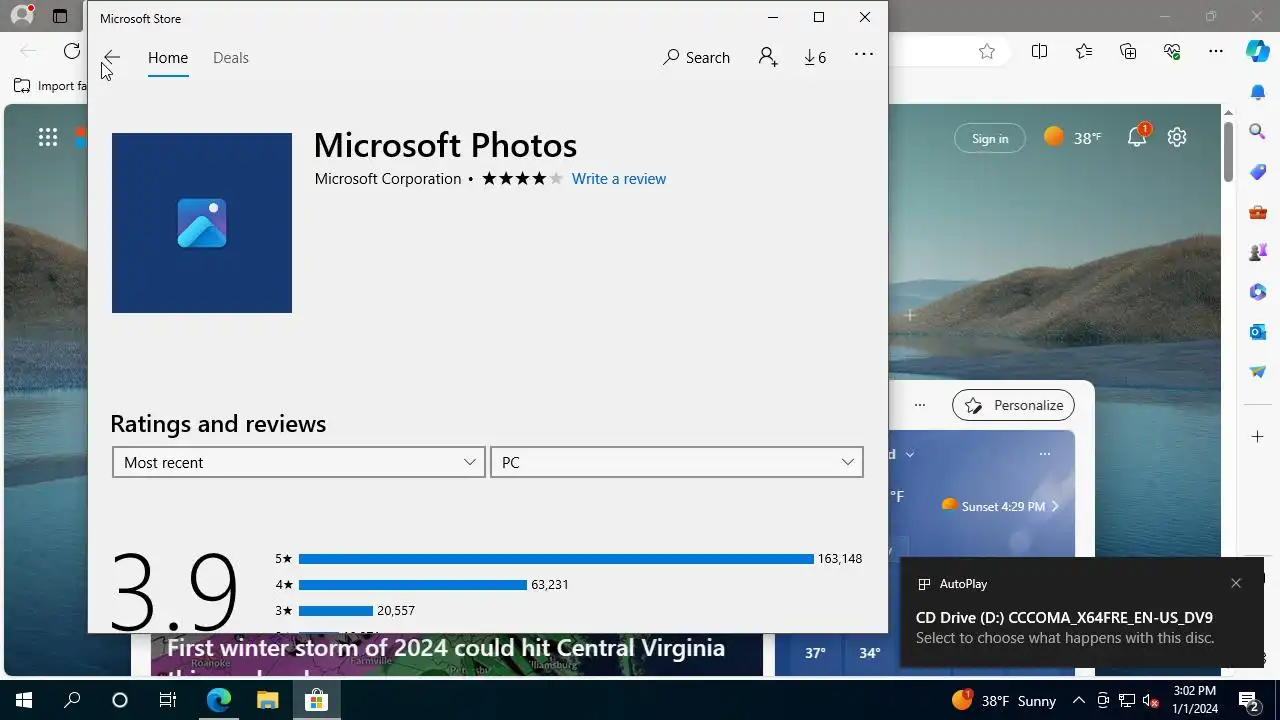Open weather card more options
Image resolution: width=1280 pixels, height=720 pixels.
(1045, 454)
